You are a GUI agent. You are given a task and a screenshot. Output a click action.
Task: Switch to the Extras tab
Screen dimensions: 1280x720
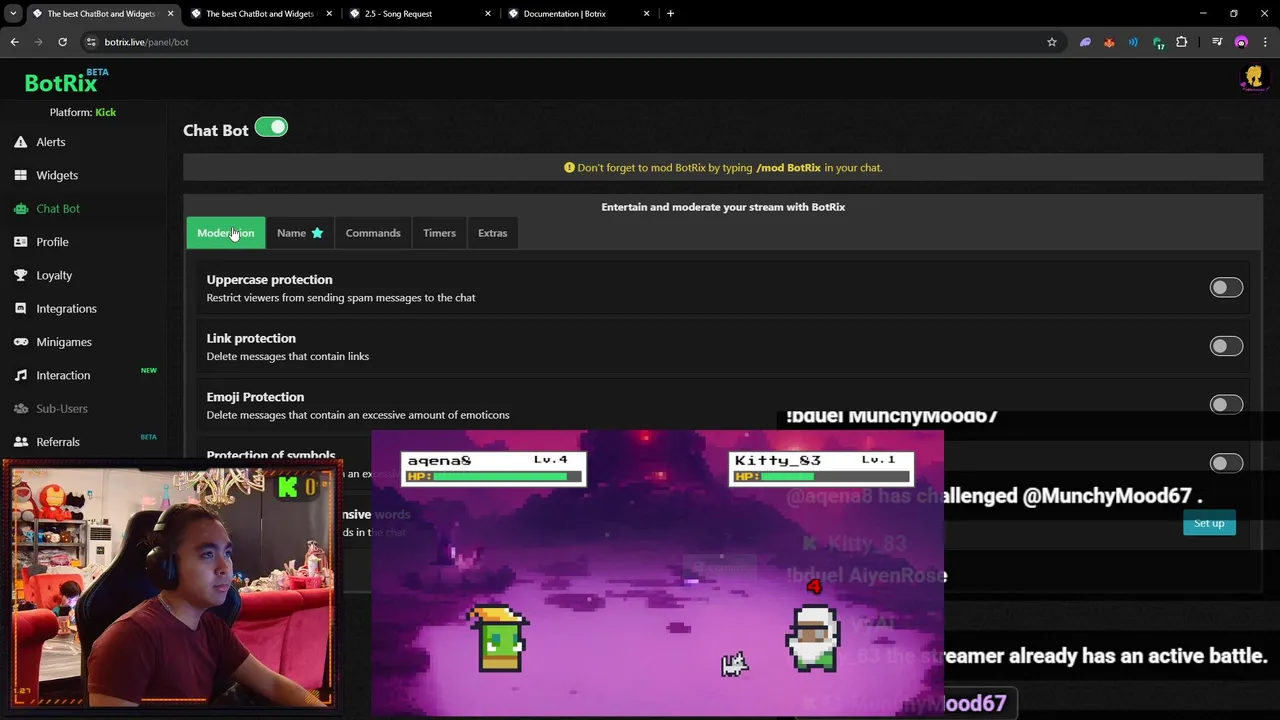click(492, 233)
